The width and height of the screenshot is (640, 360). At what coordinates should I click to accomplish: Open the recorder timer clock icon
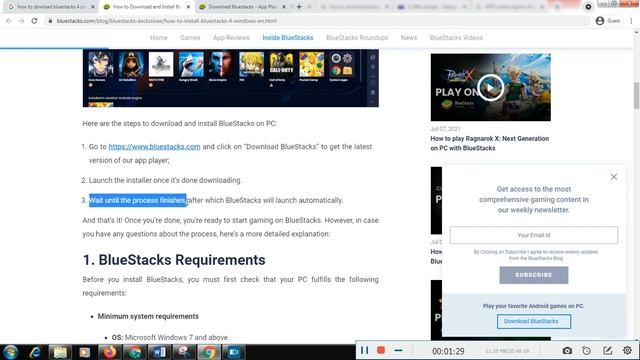[x=586, y=350]
